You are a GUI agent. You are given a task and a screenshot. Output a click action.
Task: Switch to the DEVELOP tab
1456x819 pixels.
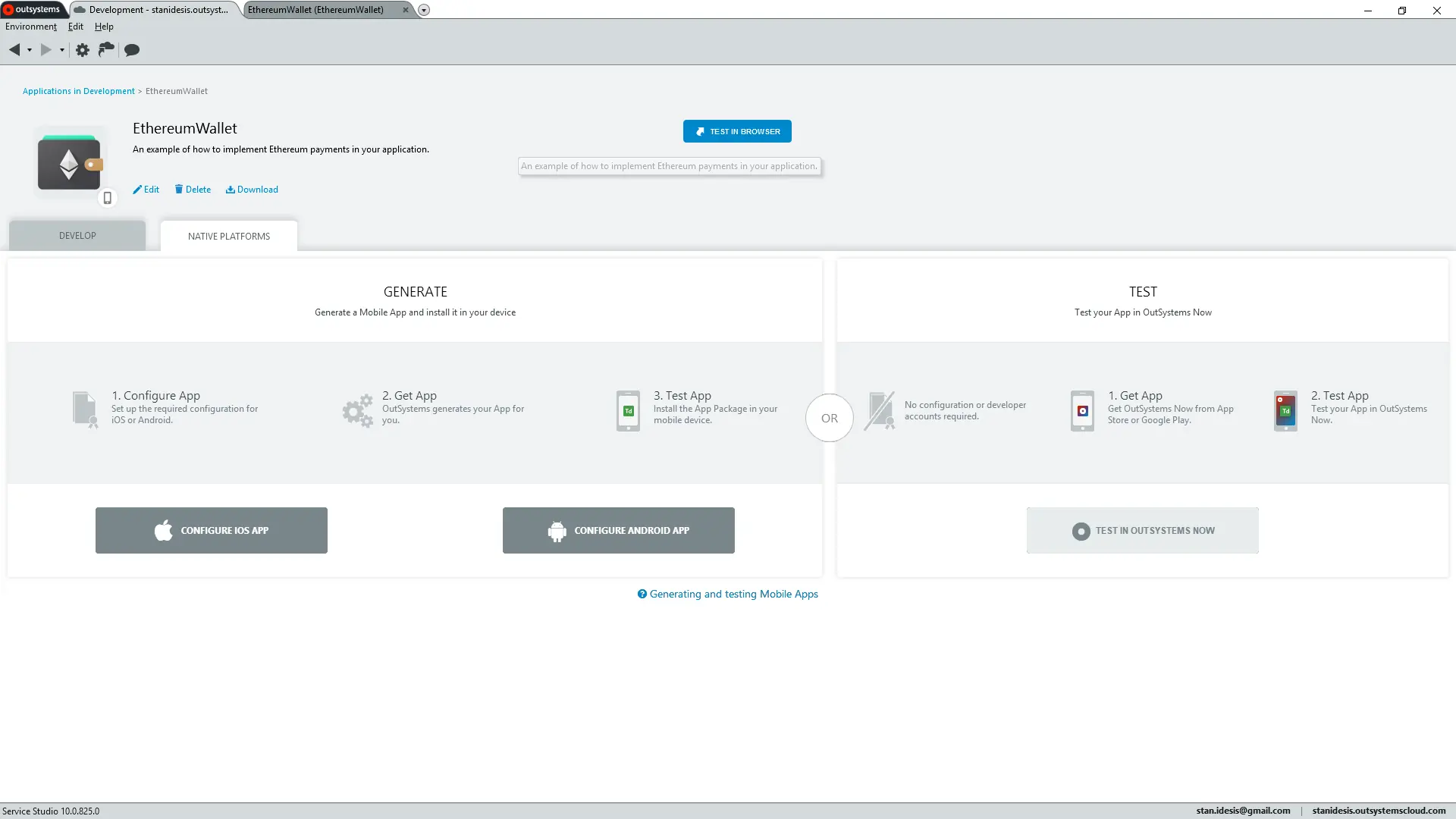click(77, 235)
